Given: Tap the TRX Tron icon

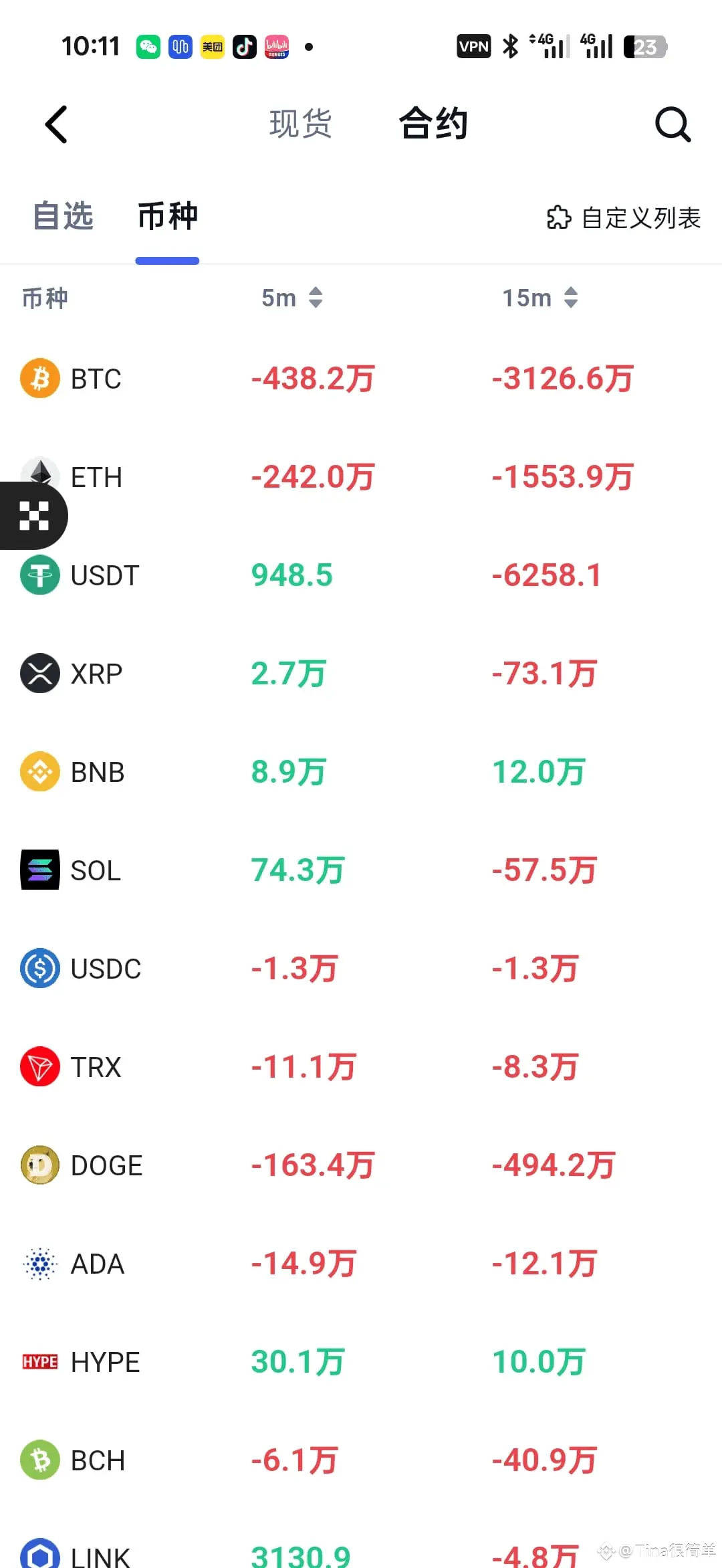Looking at the screenshot, I should click(40, 1067).
